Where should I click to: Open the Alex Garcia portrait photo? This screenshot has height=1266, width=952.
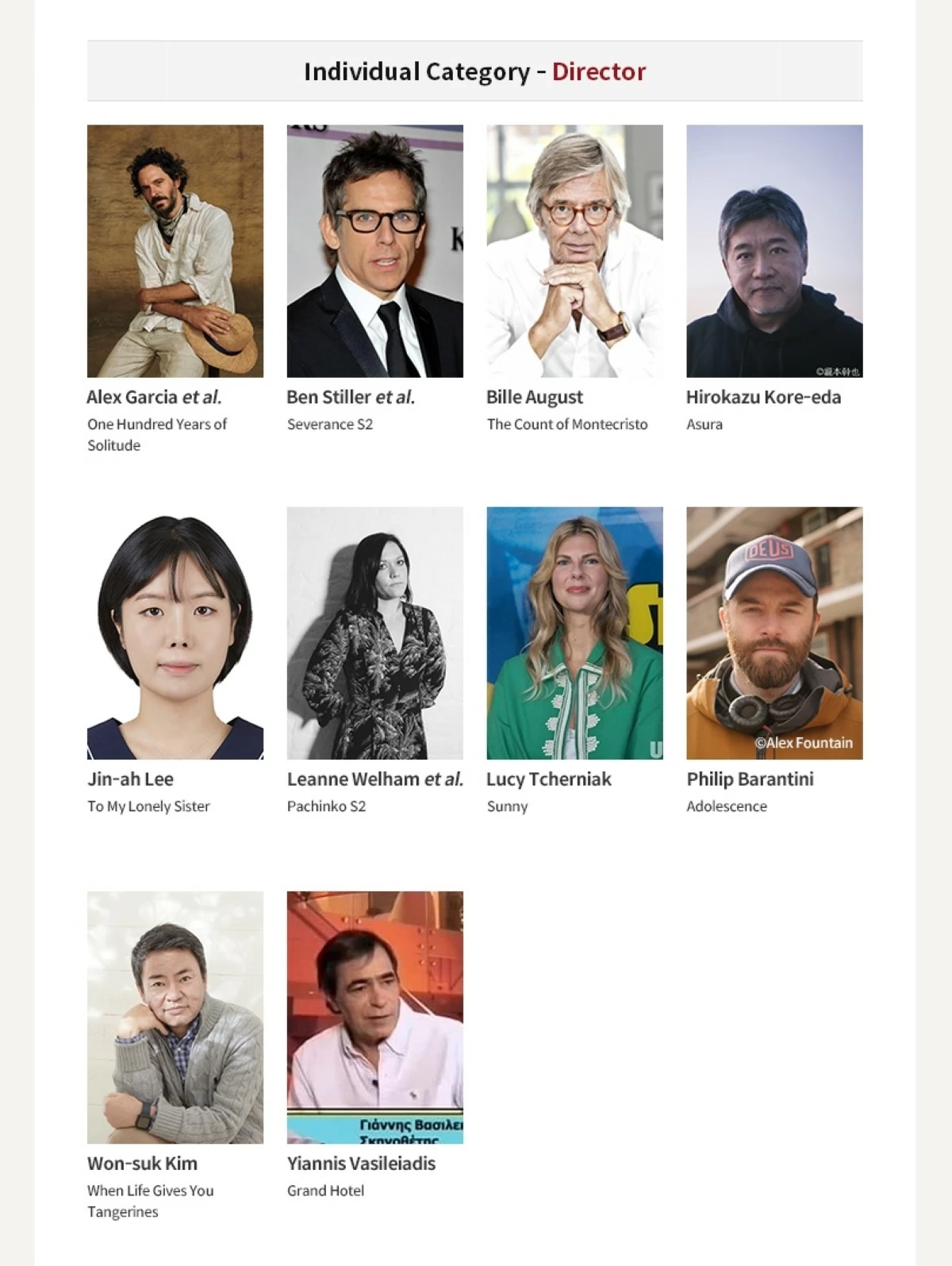tap(175, 251)
